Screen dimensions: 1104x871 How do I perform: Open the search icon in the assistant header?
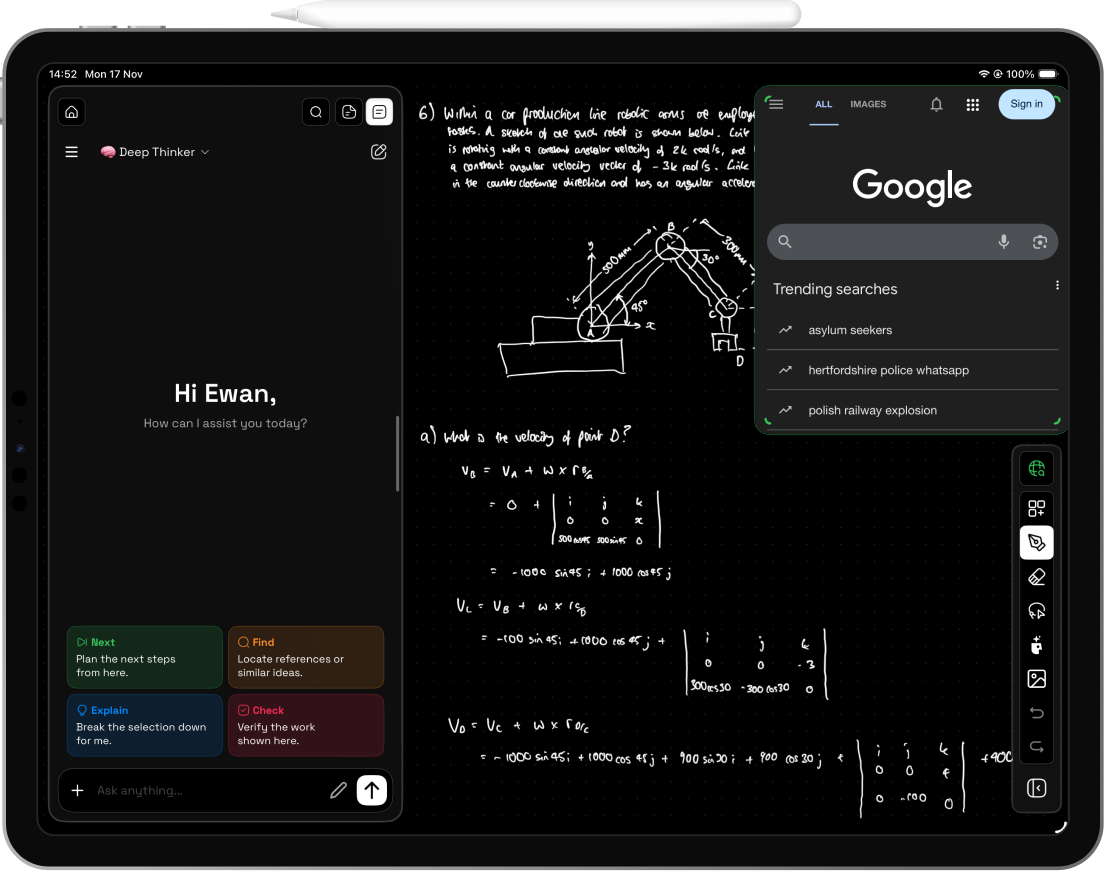pos(316,112)
